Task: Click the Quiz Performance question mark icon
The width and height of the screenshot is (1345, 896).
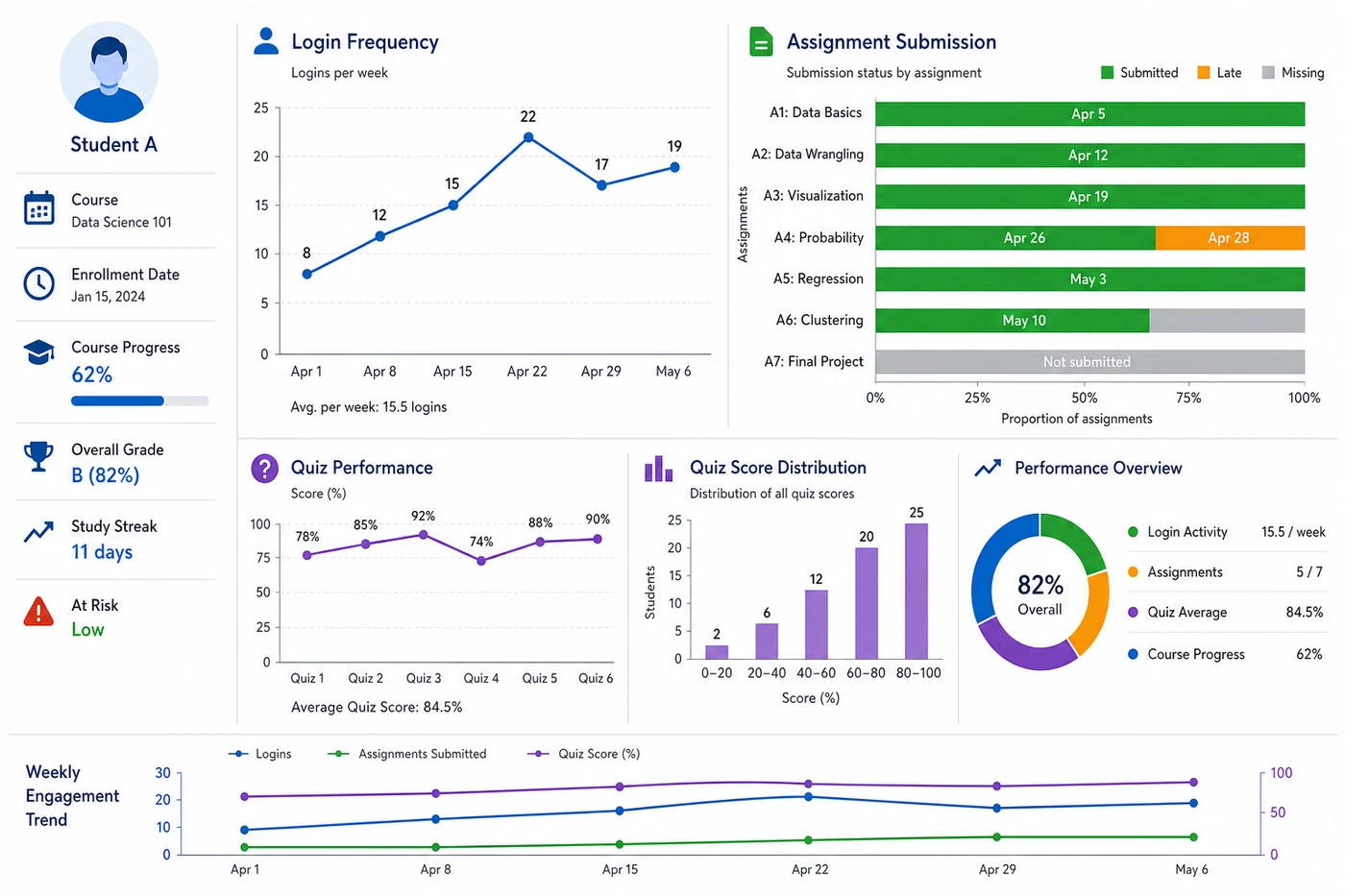Action: (264, 469)
